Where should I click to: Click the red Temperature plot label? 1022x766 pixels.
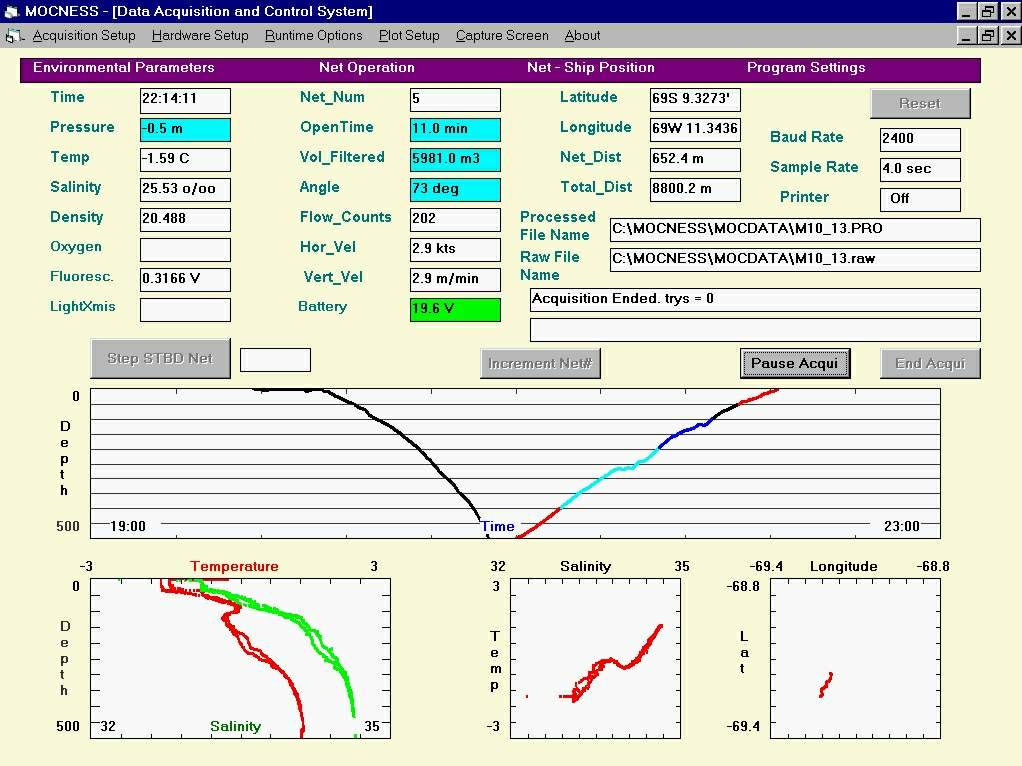coord(235,567)
